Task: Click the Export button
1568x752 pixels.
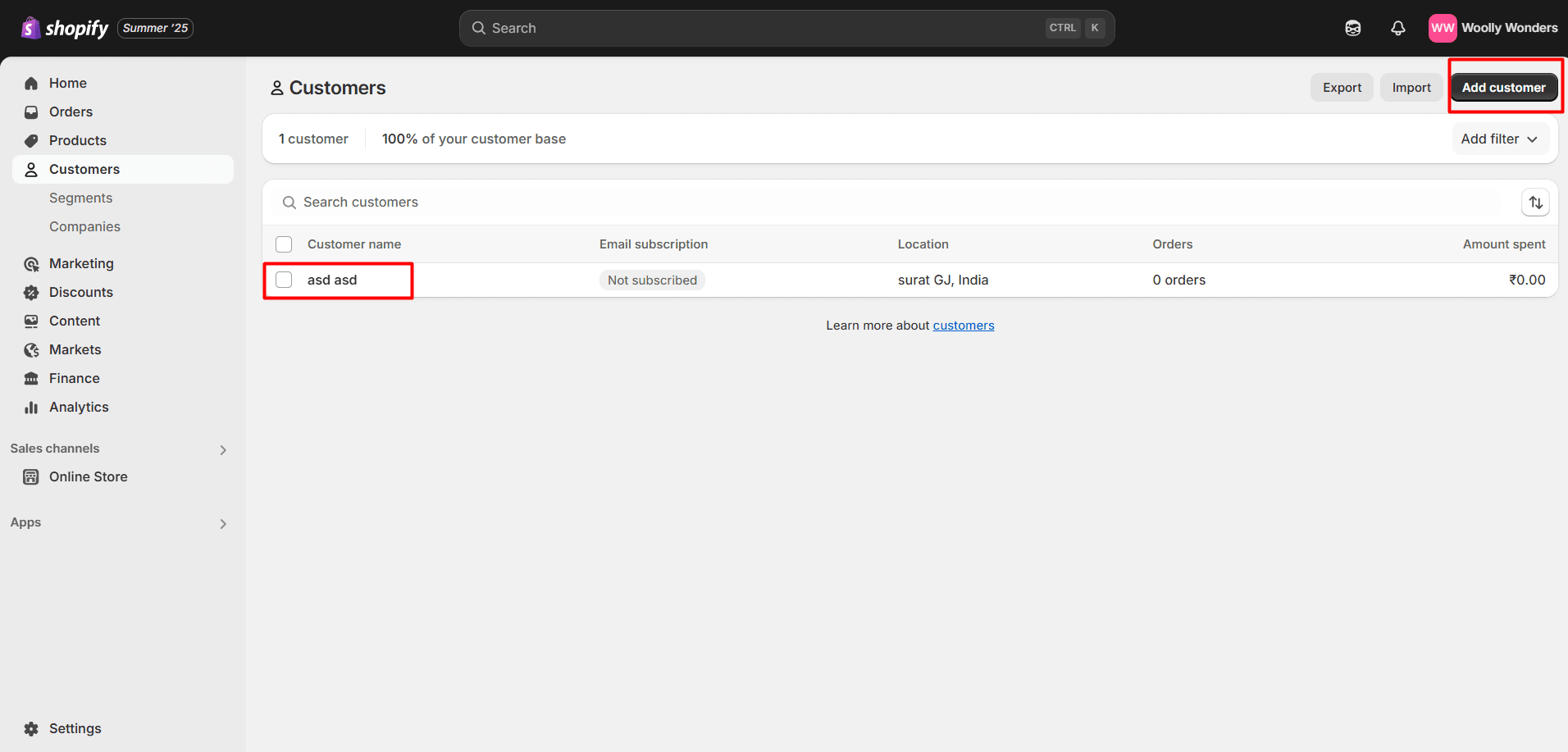Action: pos(1342,88)
